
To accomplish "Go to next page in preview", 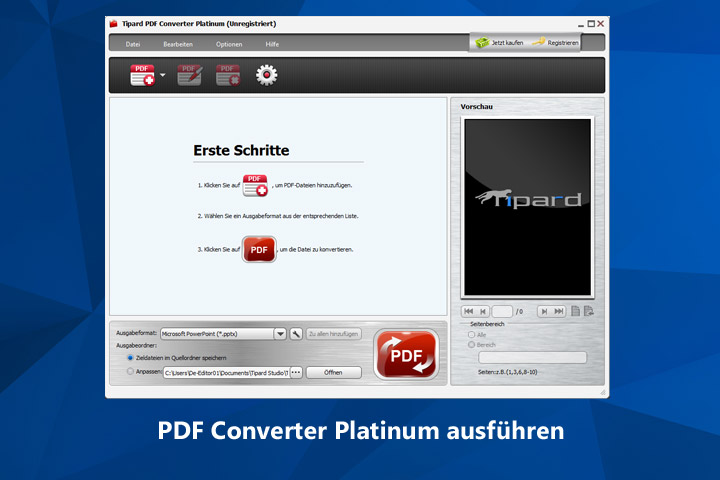I will click(544, 311).
